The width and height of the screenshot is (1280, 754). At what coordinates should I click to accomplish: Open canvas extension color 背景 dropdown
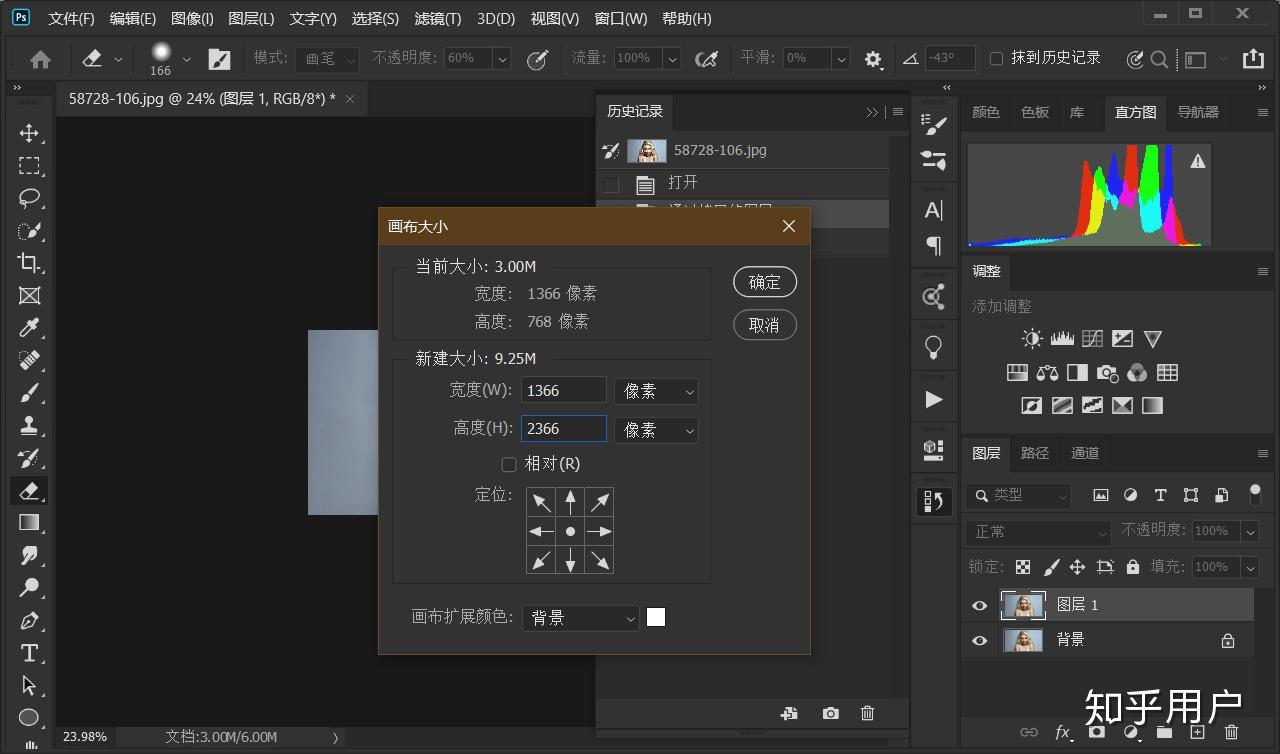point(581,618)
